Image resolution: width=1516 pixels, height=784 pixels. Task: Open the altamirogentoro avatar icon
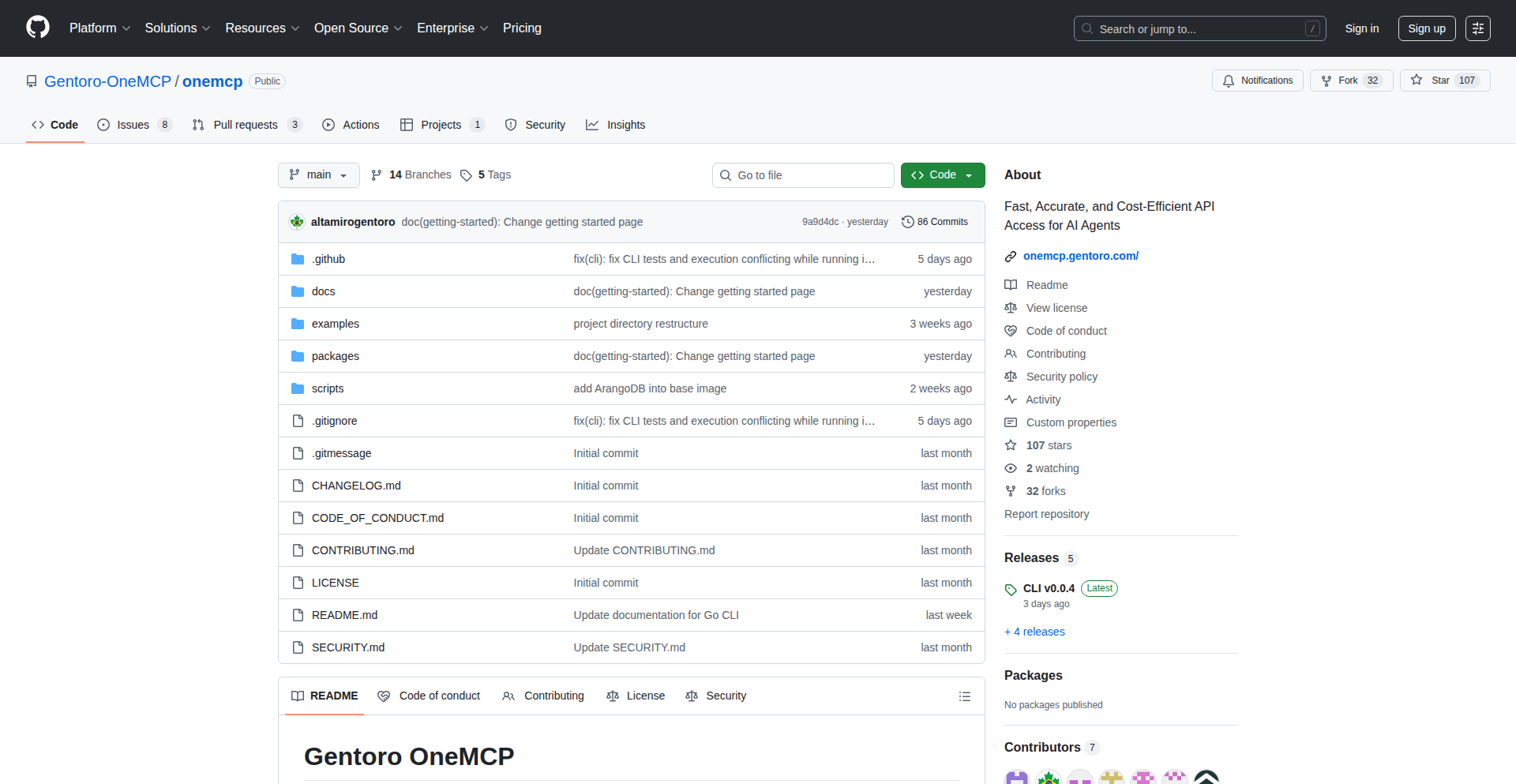point(297,222)
